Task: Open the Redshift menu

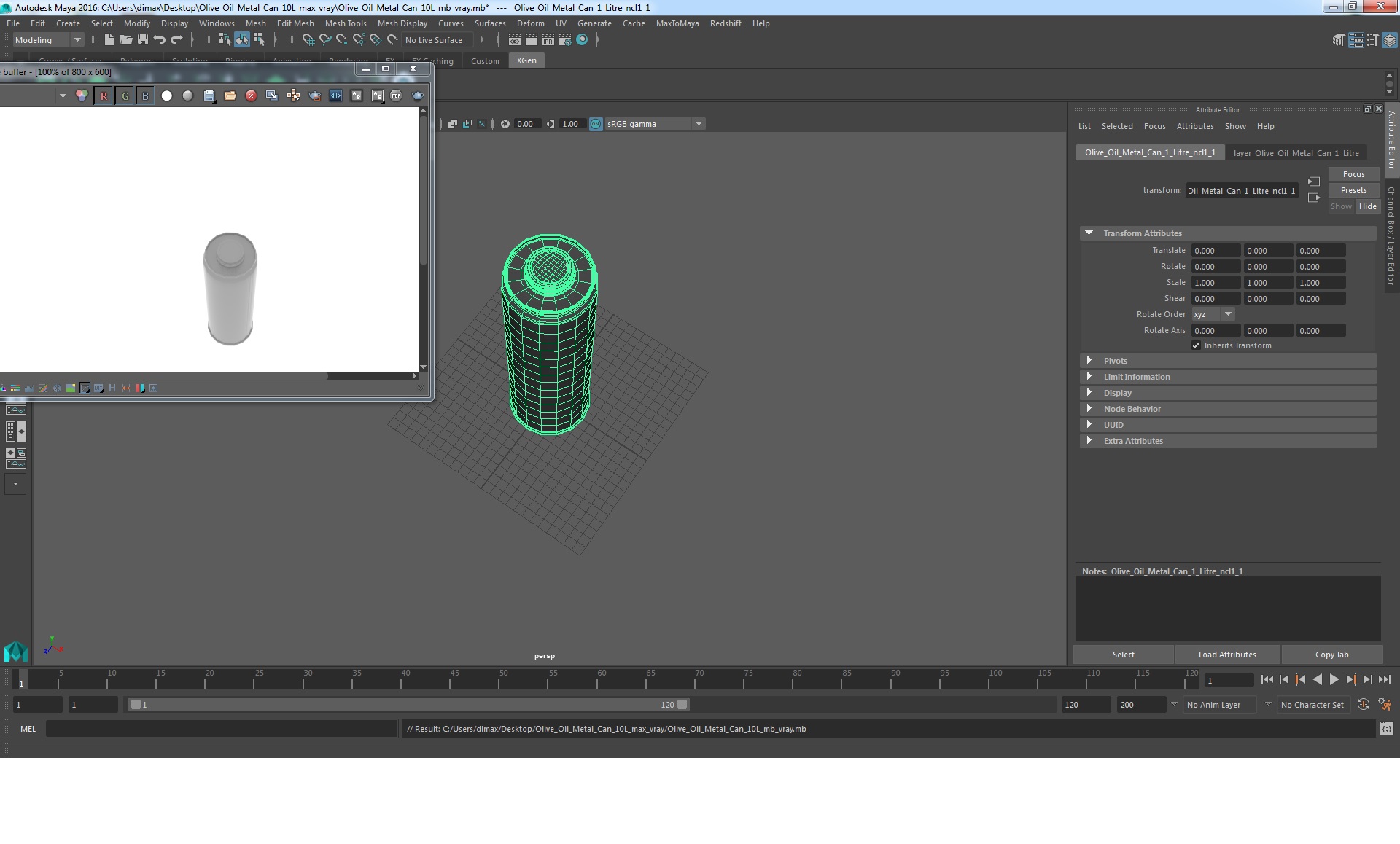Action: pyautogui.click(x=726, y=23)
